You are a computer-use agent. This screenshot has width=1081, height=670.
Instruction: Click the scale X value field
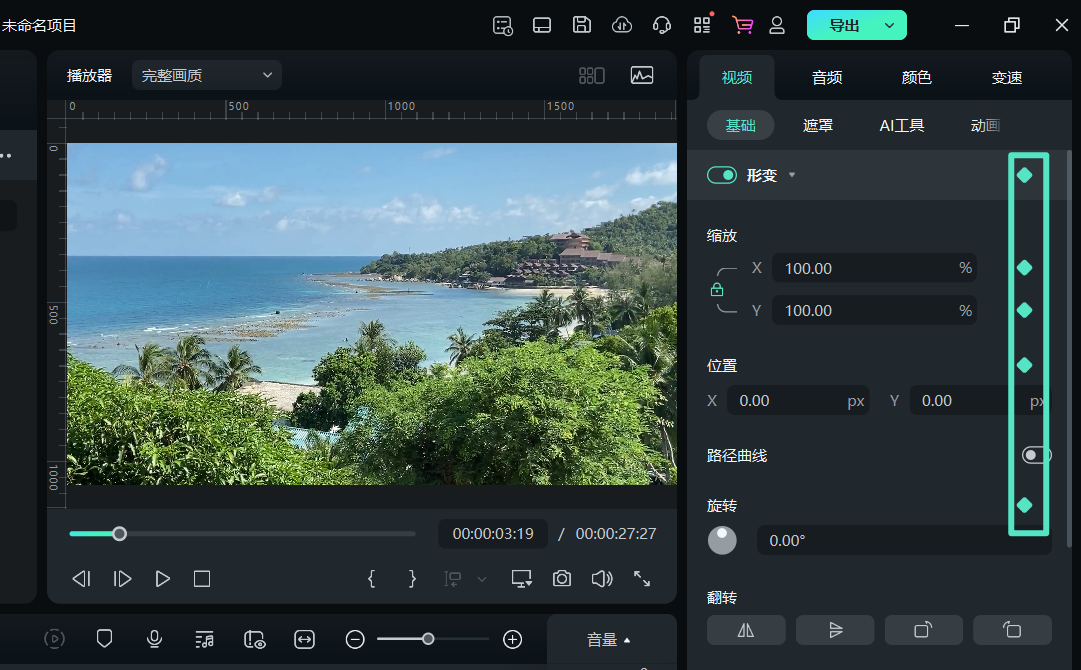pyautogui.click(x=860, y=268)
